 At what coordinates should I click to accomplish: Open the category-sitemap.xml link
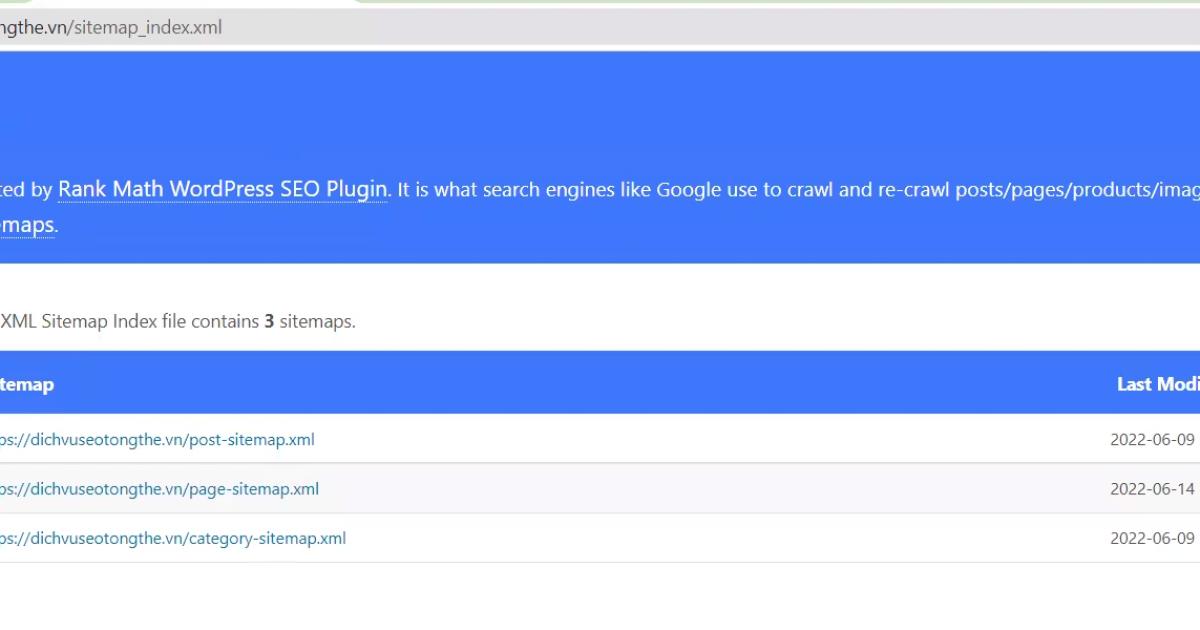[175, 538]
